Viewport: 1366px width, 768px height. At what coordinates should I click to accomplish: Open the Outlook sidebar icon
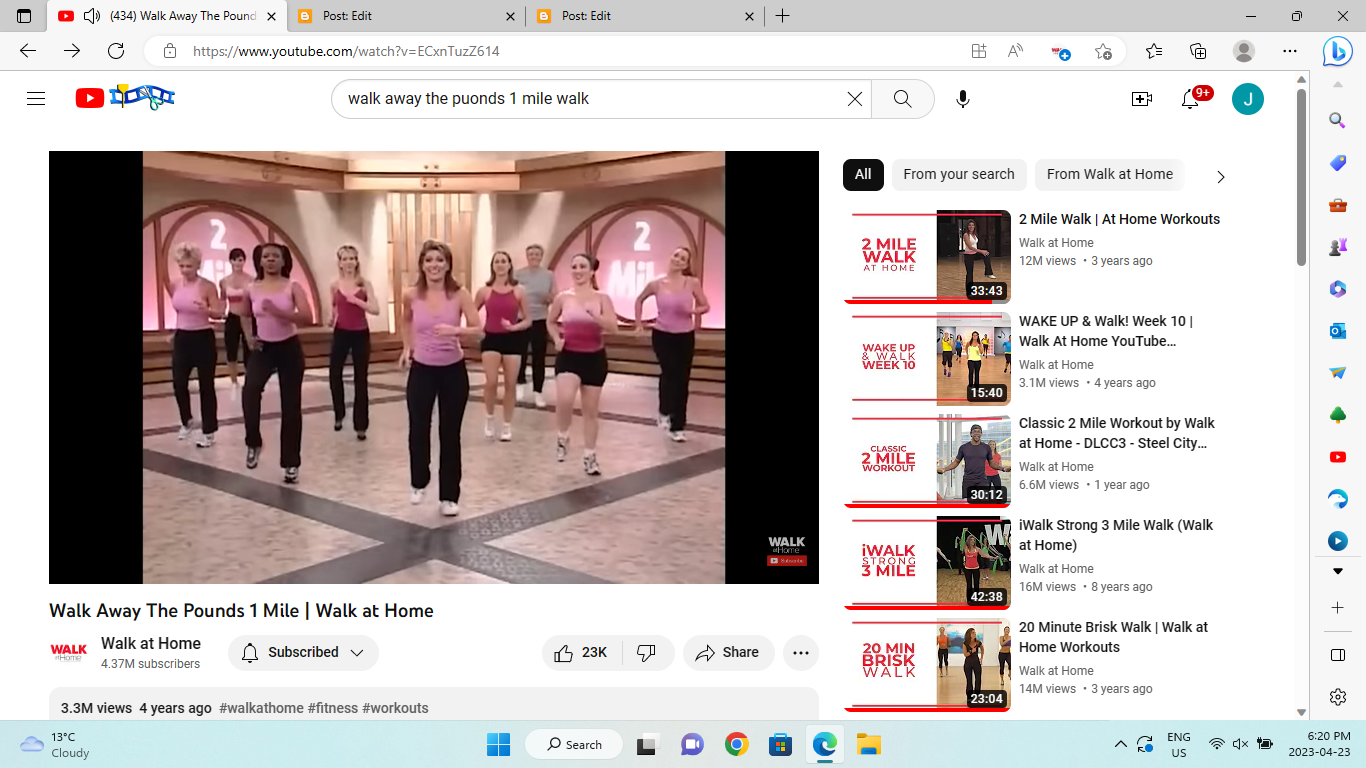click(1337, 330)
